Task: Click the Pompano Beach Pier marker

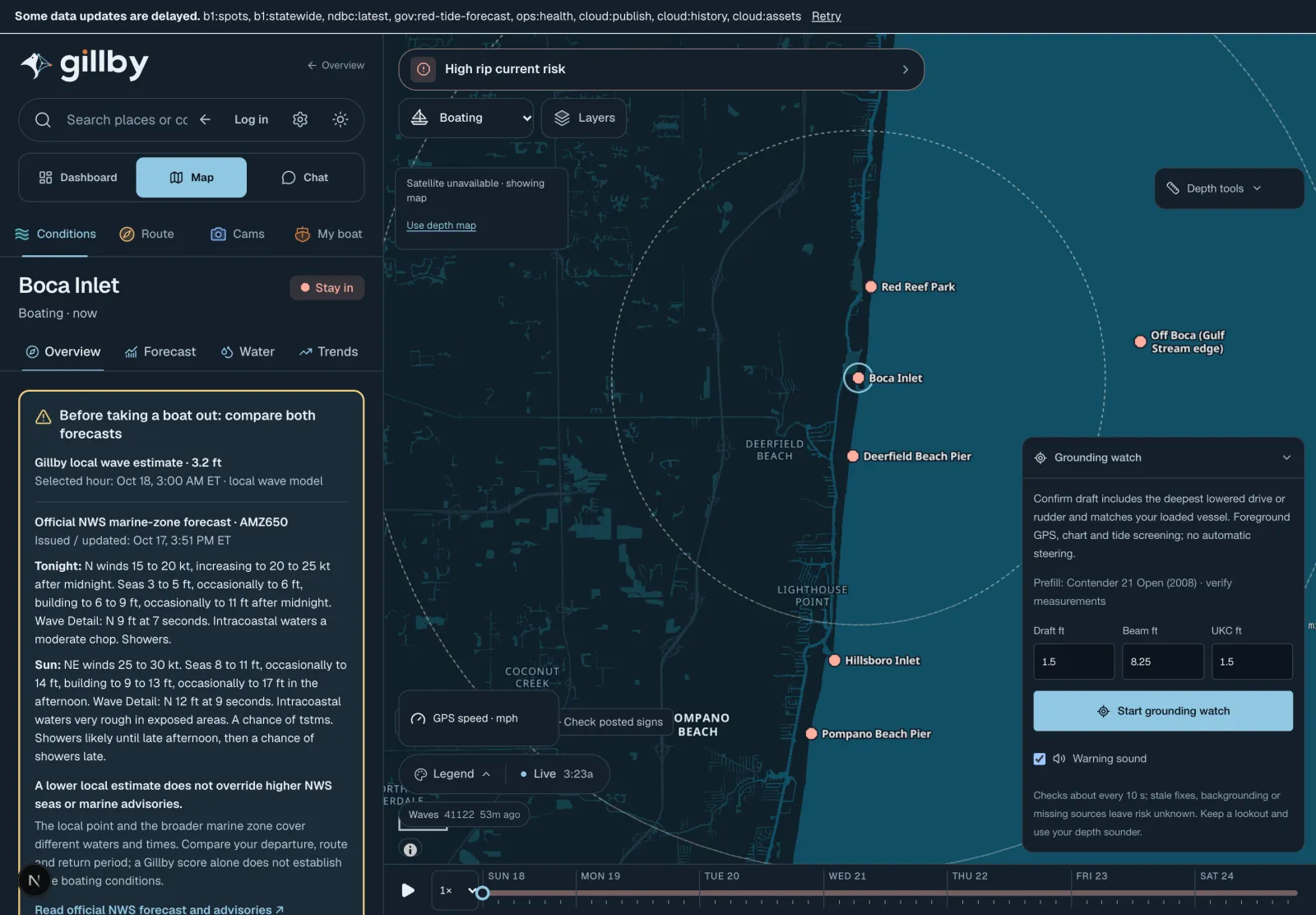Action: point(811,733)
